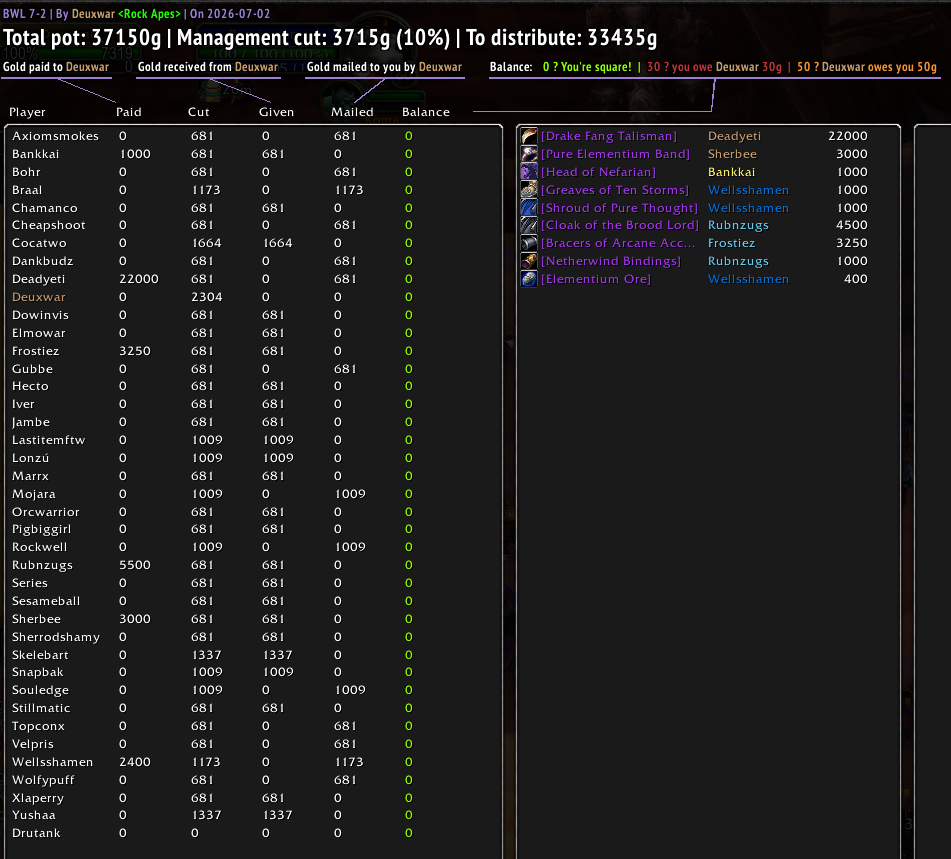Click buyer Rubnzugs next to Netherwind Bindings
The height and width of the screenshot is (859, 951).
[x=738, y=261]
